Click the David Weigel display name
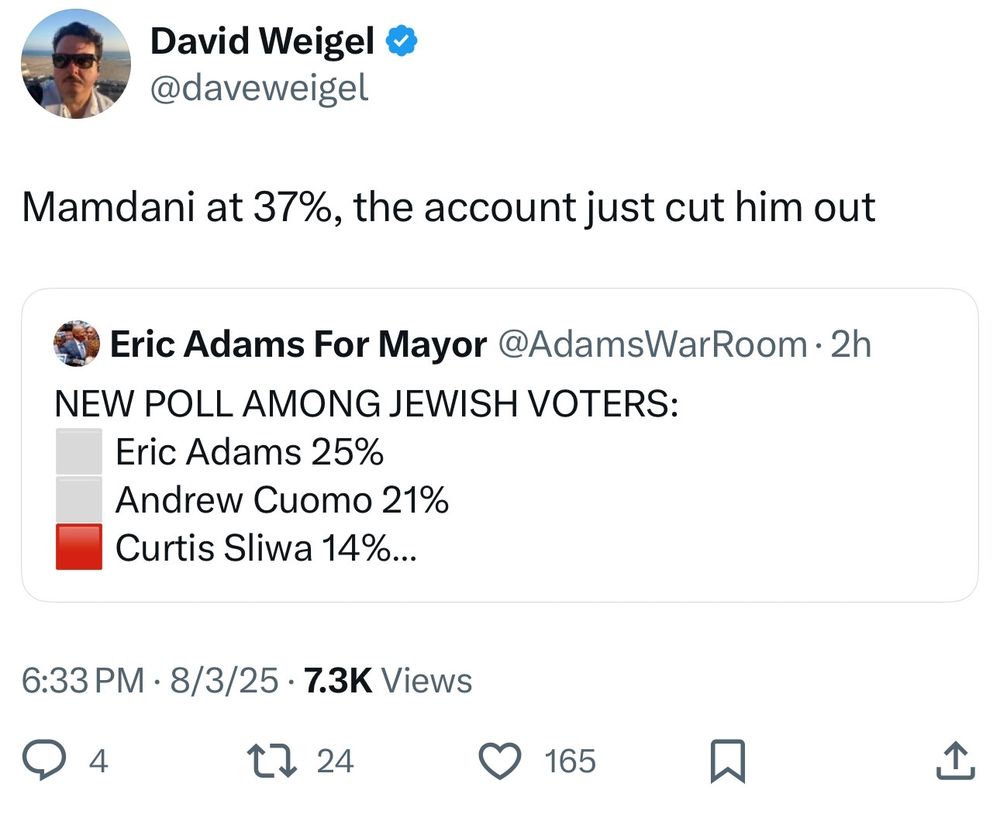The width and height of the screenshot is (1000, 819). point(262,41)
